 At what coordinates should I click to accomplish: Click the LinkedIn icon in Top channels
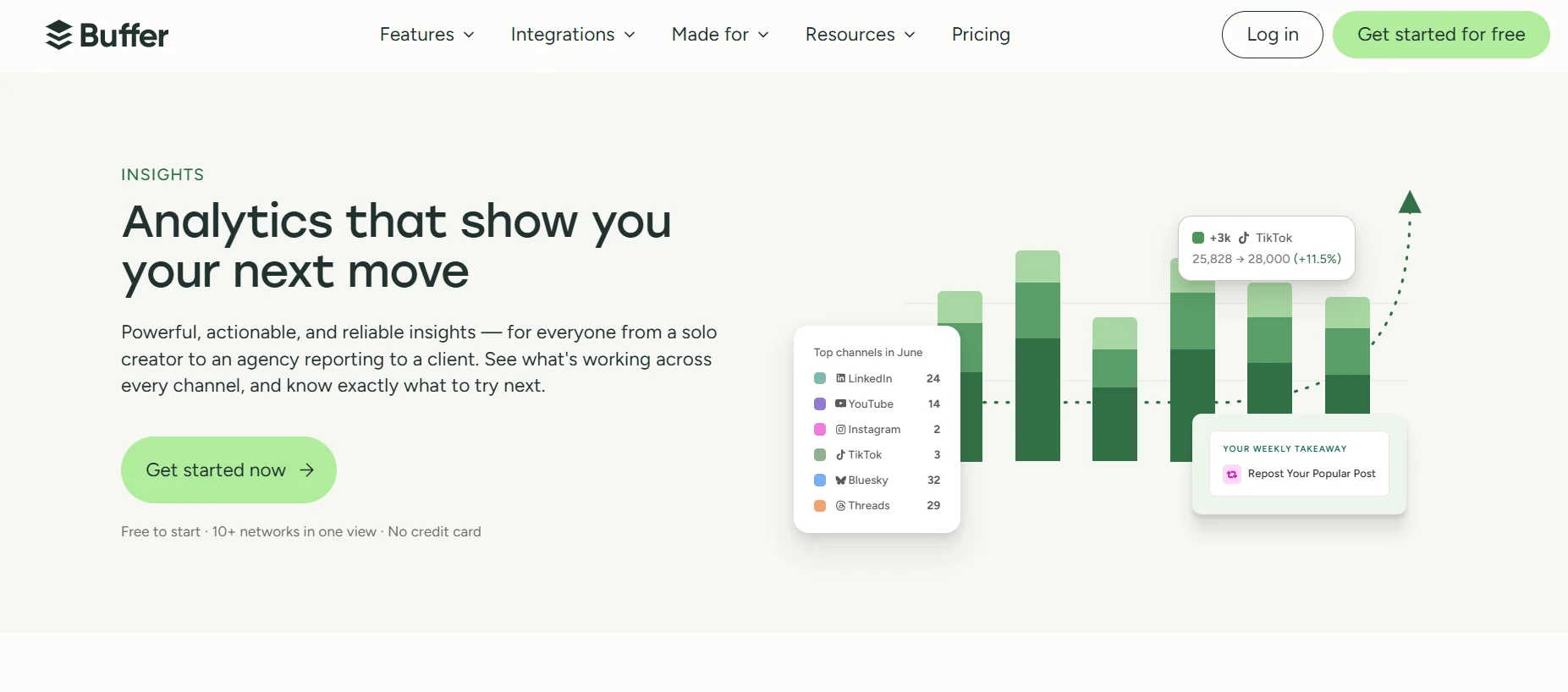tap(840, 378)
